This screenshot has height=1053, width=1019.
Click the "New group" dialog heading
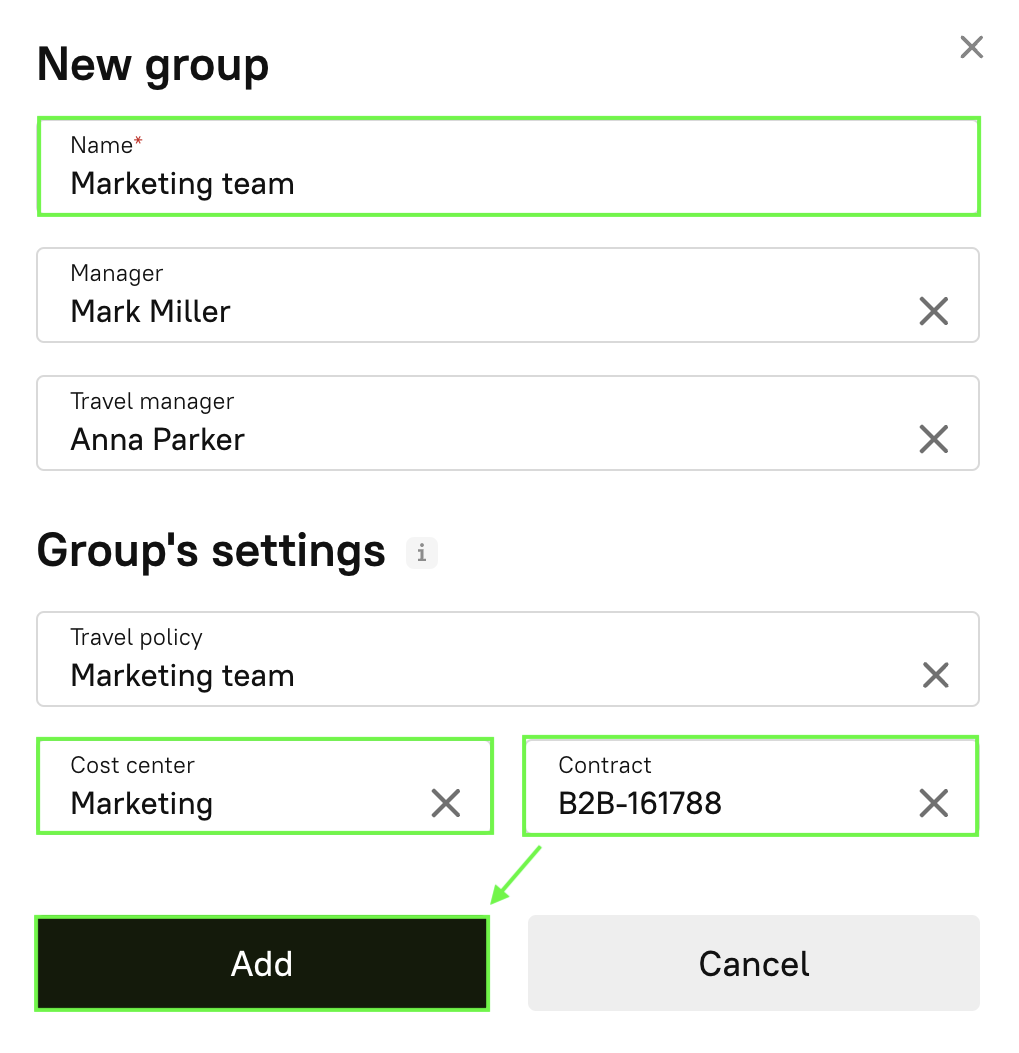pyautogui.click(x=153, y=65)
